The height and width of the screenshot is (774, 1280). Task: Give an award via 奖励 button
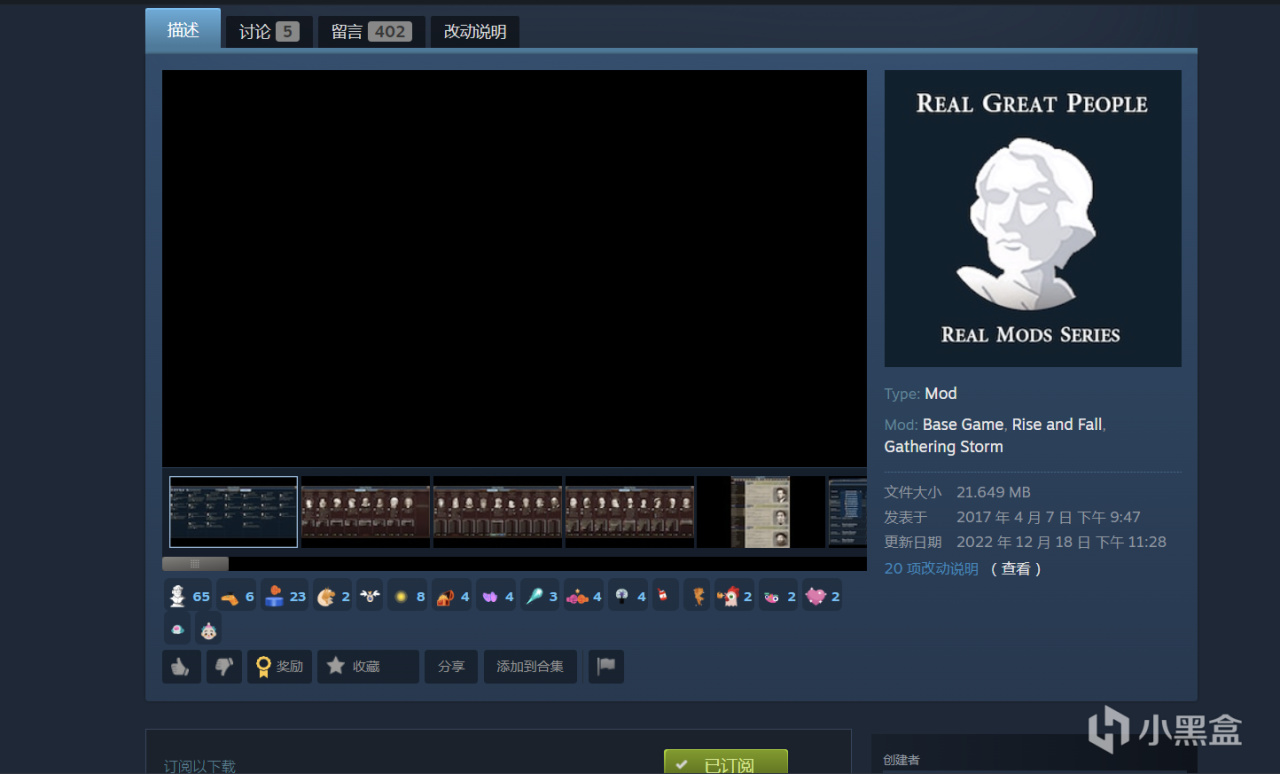[x=280, y=667]
